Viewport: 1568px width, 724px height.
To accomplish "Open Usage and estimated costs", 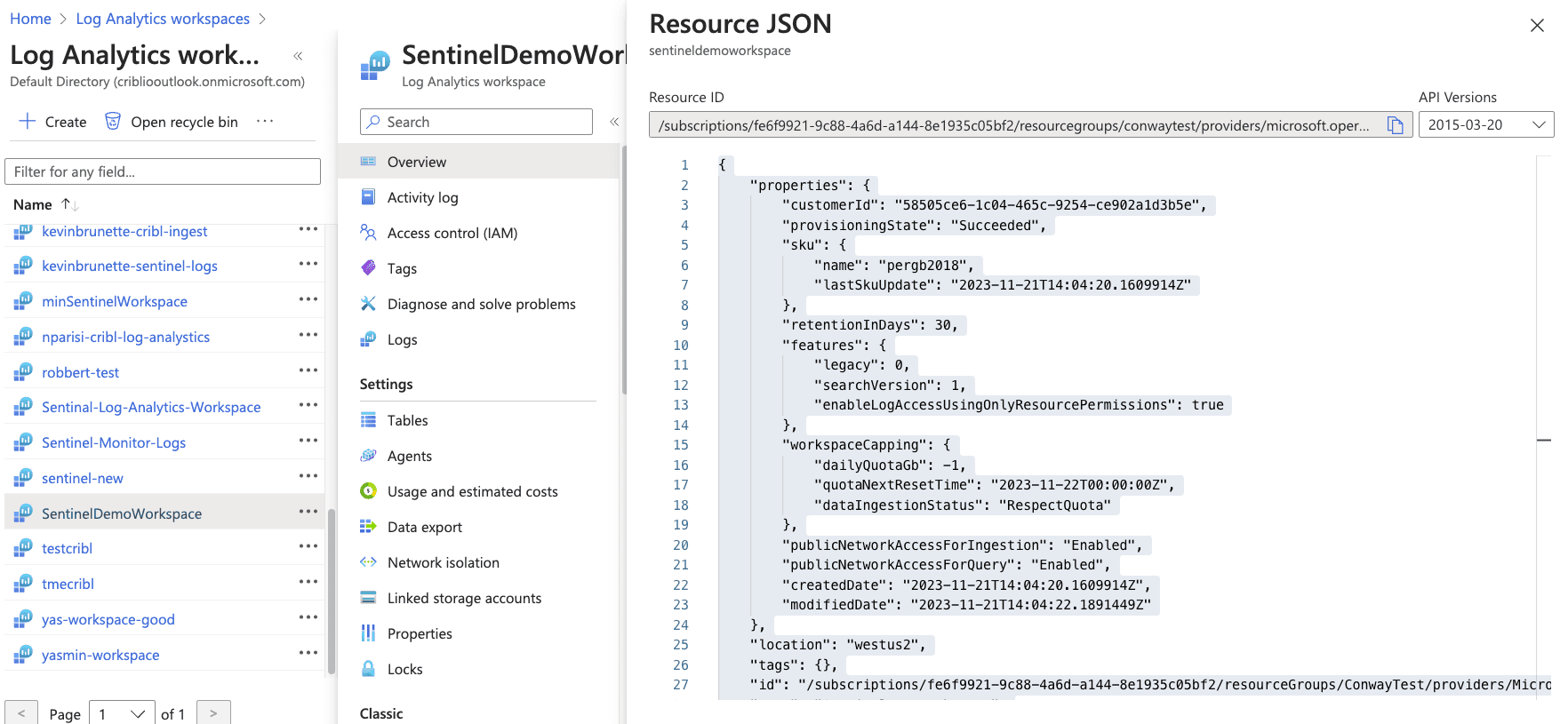I will (472, 491).
